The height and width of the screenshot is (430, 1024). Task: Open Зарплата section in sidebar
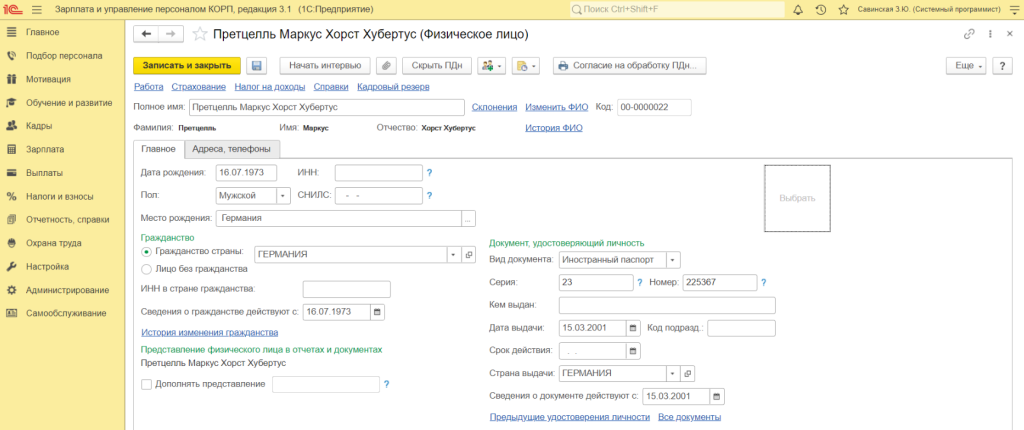[x=45, y=149]
